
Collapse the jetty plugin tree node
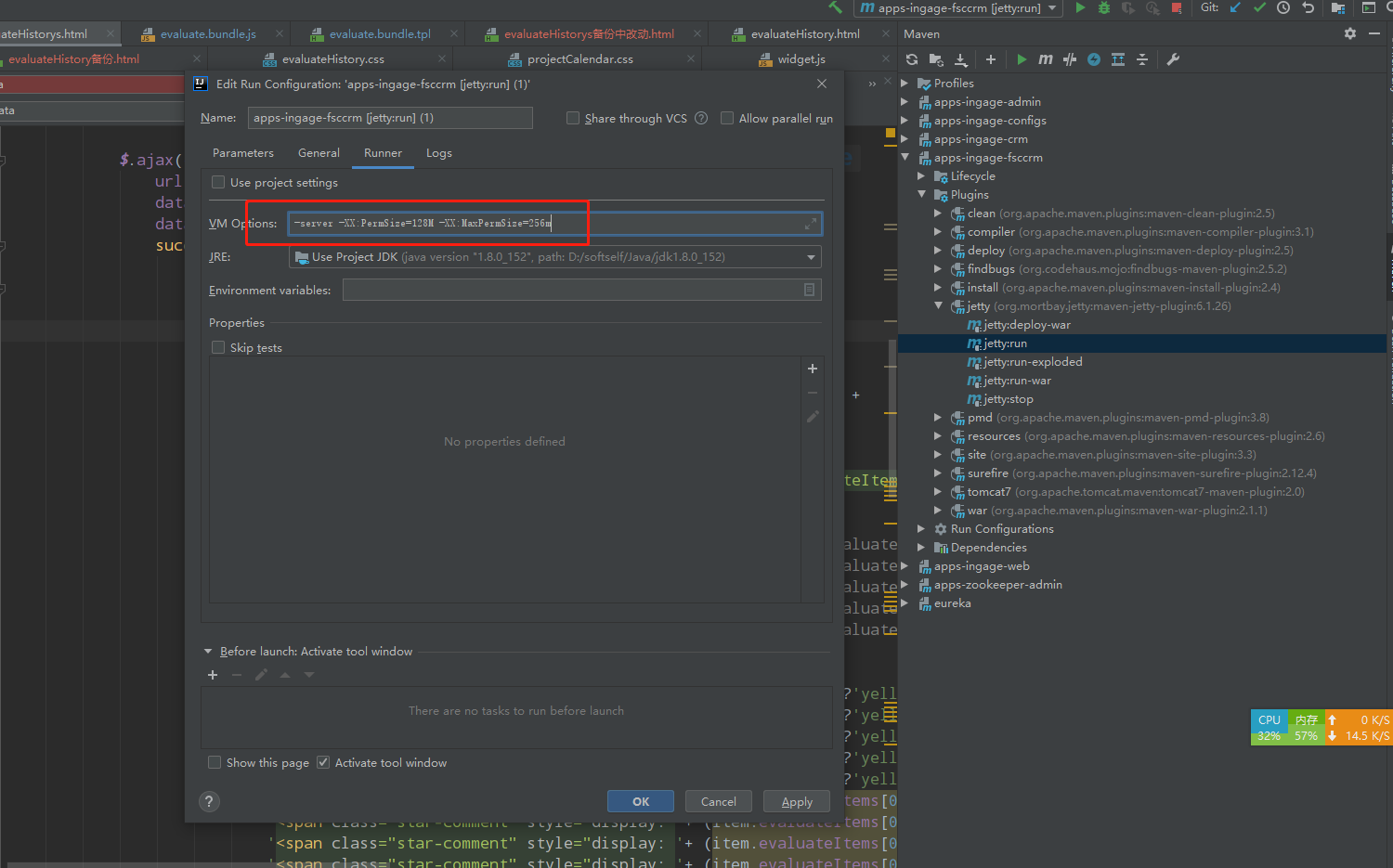pos(938,305)
